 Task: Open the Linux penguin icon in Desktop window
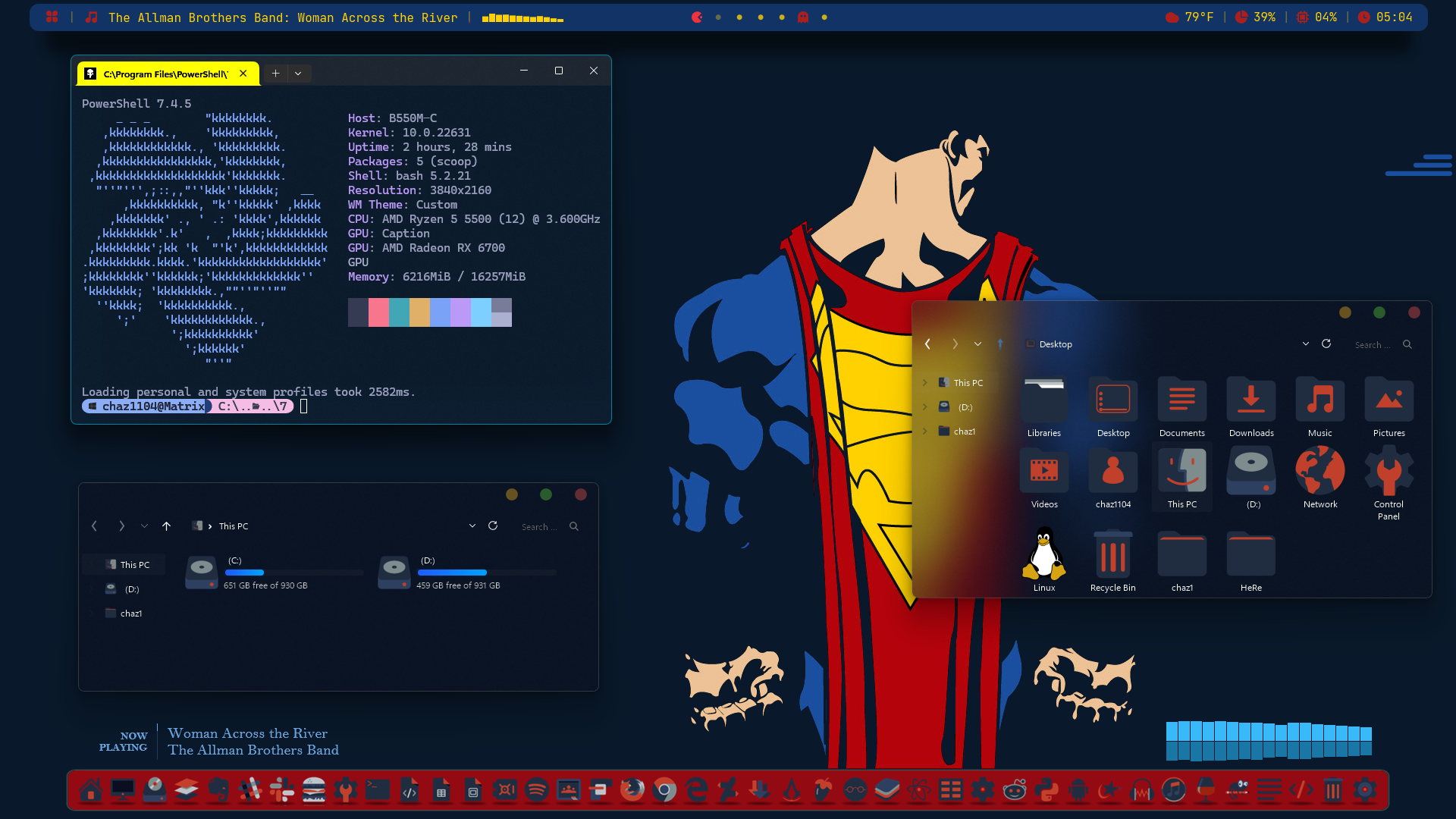click(1044, 560)
